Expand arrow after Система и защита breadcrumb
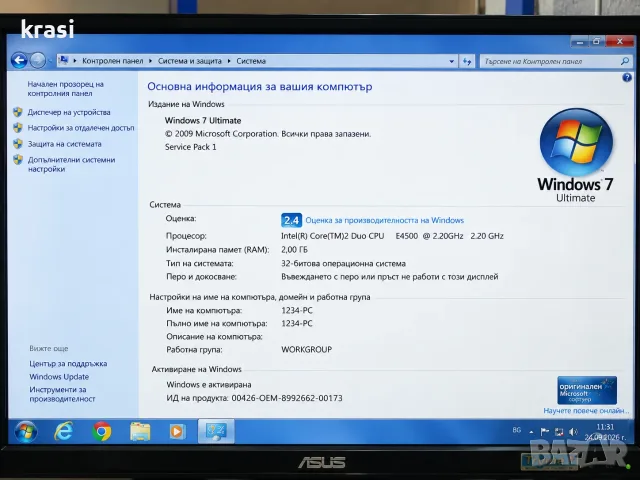This screenshot has width=640, height=480. [229, 61]
